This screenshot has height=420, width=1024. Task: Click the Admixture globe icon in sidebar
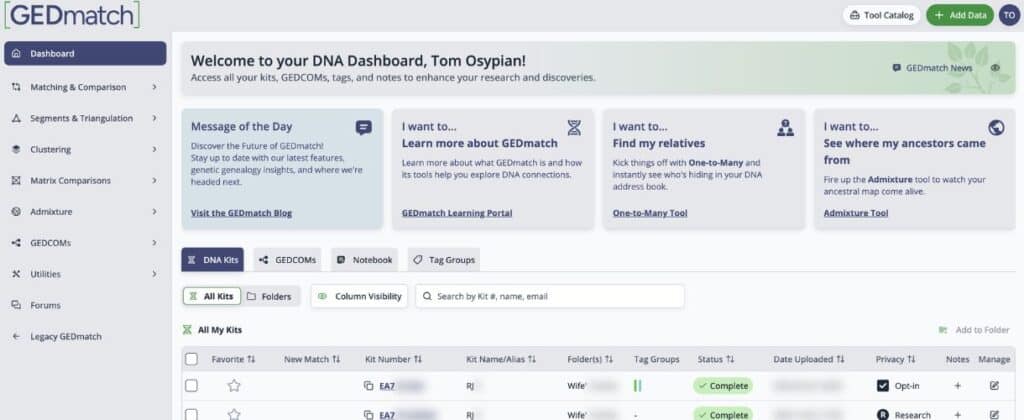(x=16, y=212)
